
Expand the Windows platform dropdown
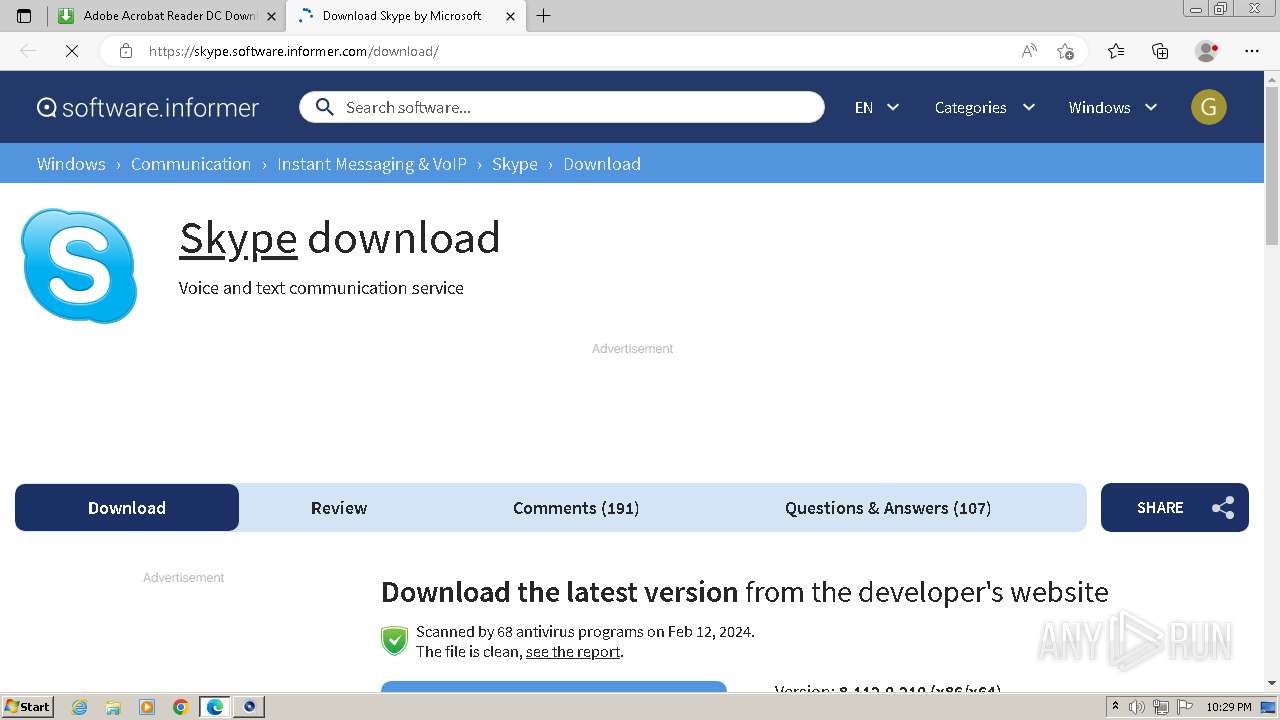1113,107
